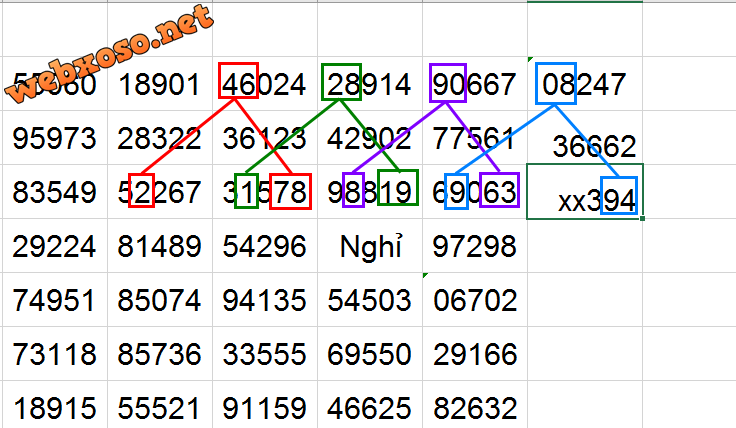The image size is (736, 428).
Task: Click on the 55521 cell
Action: (160, 405)
